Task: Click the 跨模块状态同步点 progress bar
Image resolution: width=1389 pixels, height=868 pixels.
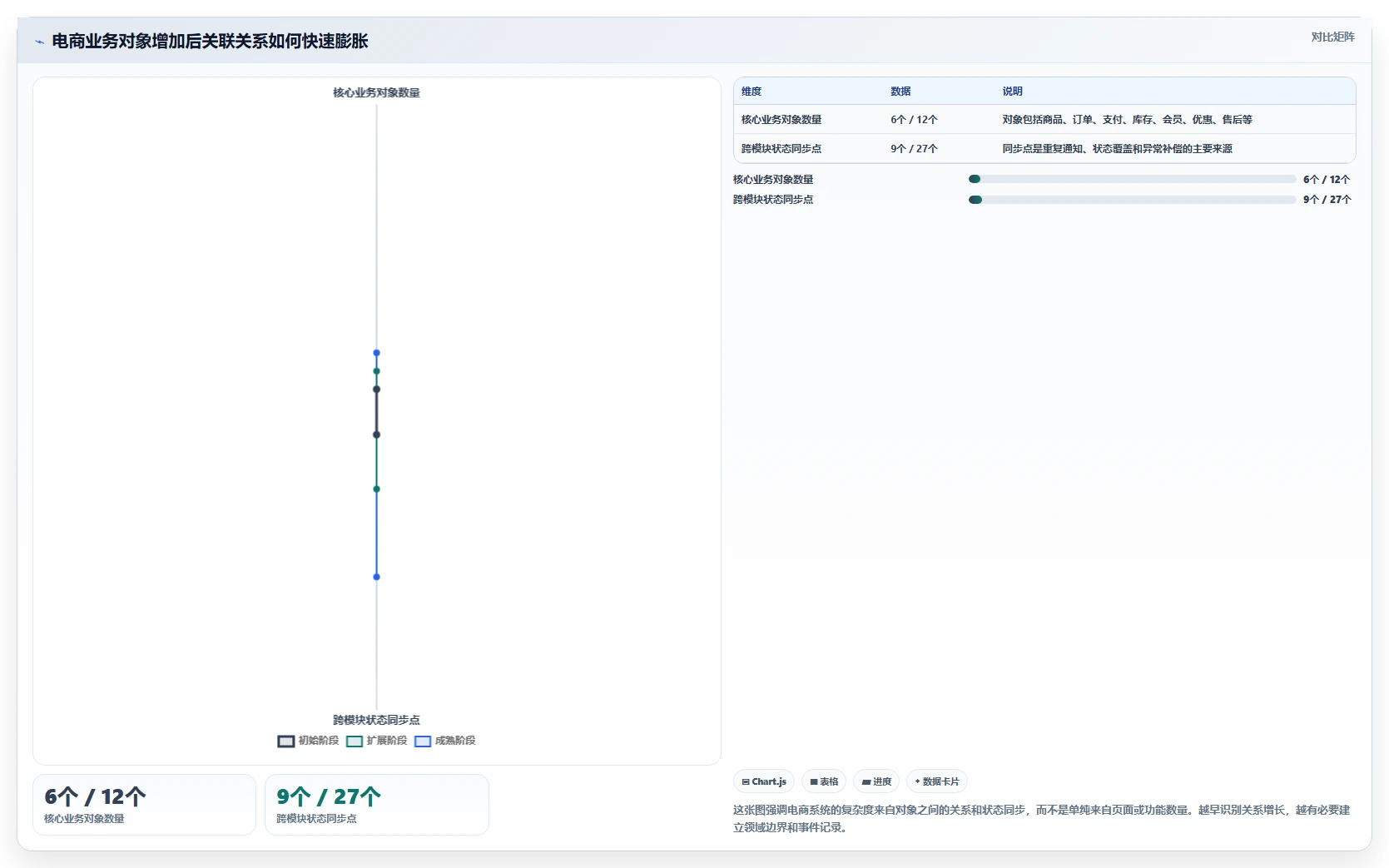Action: click(1132, 200)
